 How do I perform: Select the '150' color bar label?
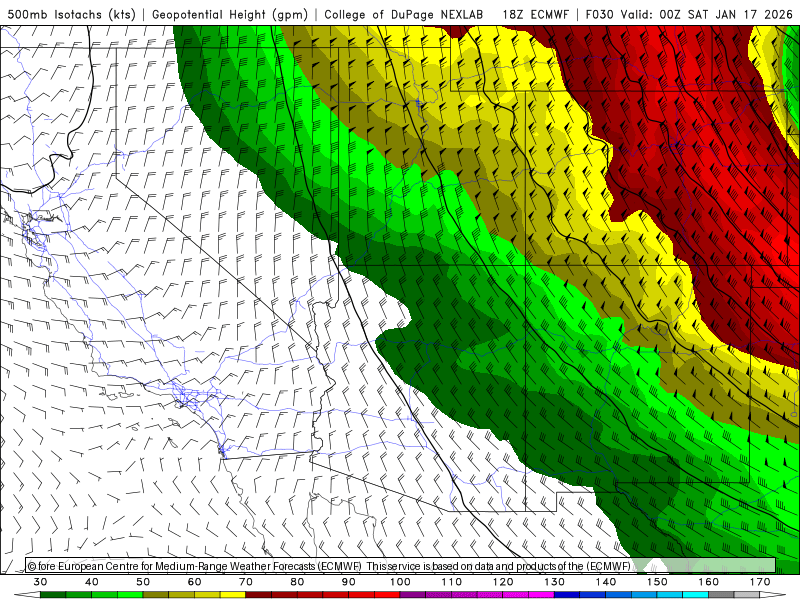pos(657,582)
